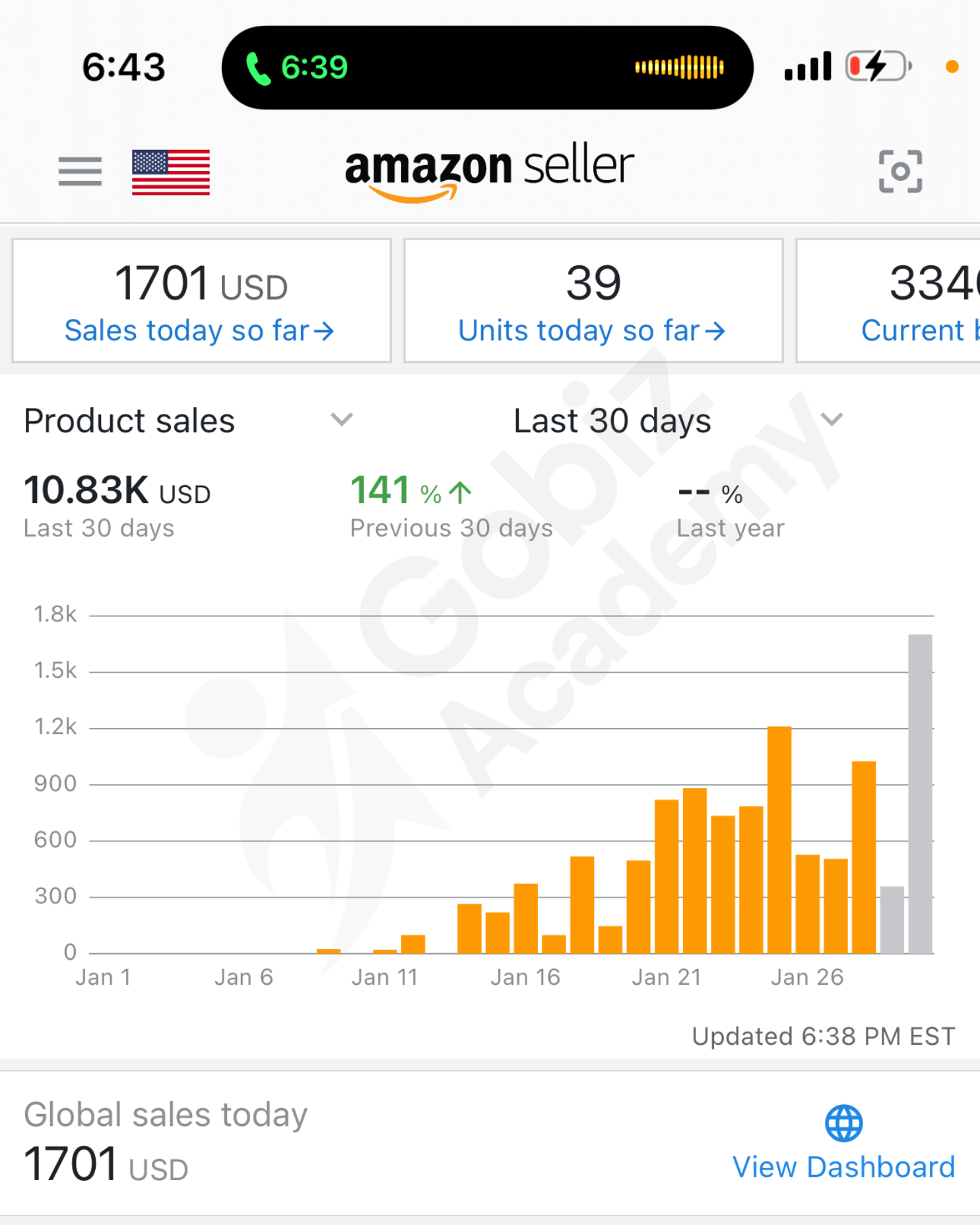The height and width of the screenshot is (1225, 980).
Task: Open the Last 30 days range dropdown
Action: (x=831, y=419)
